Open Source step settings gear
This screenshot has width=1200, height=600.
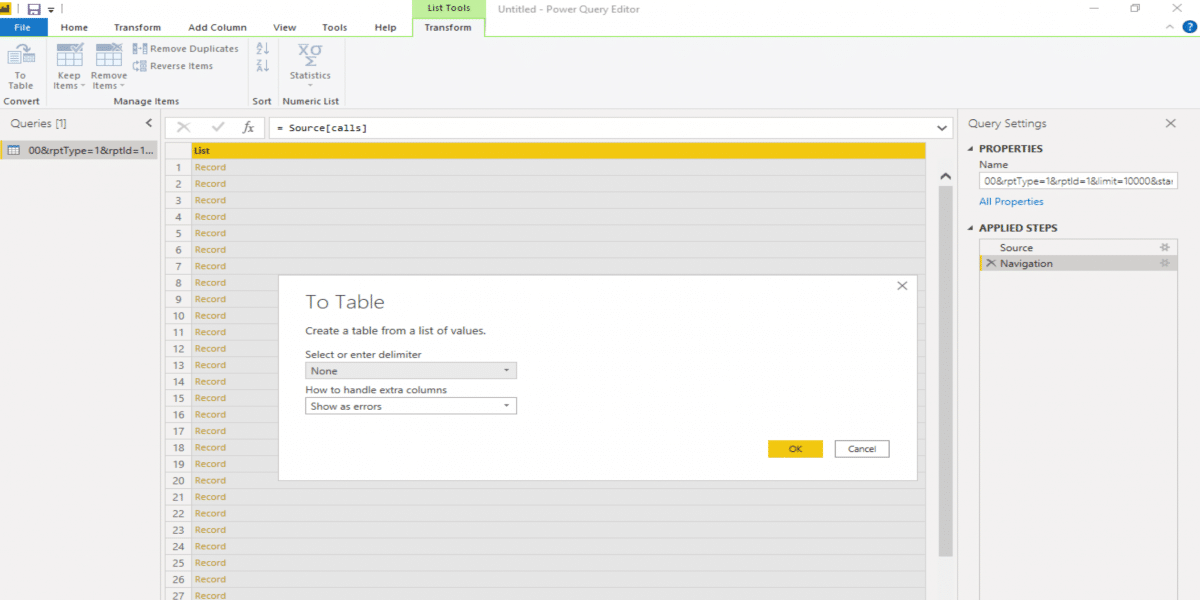click(x=1164, y=247)
